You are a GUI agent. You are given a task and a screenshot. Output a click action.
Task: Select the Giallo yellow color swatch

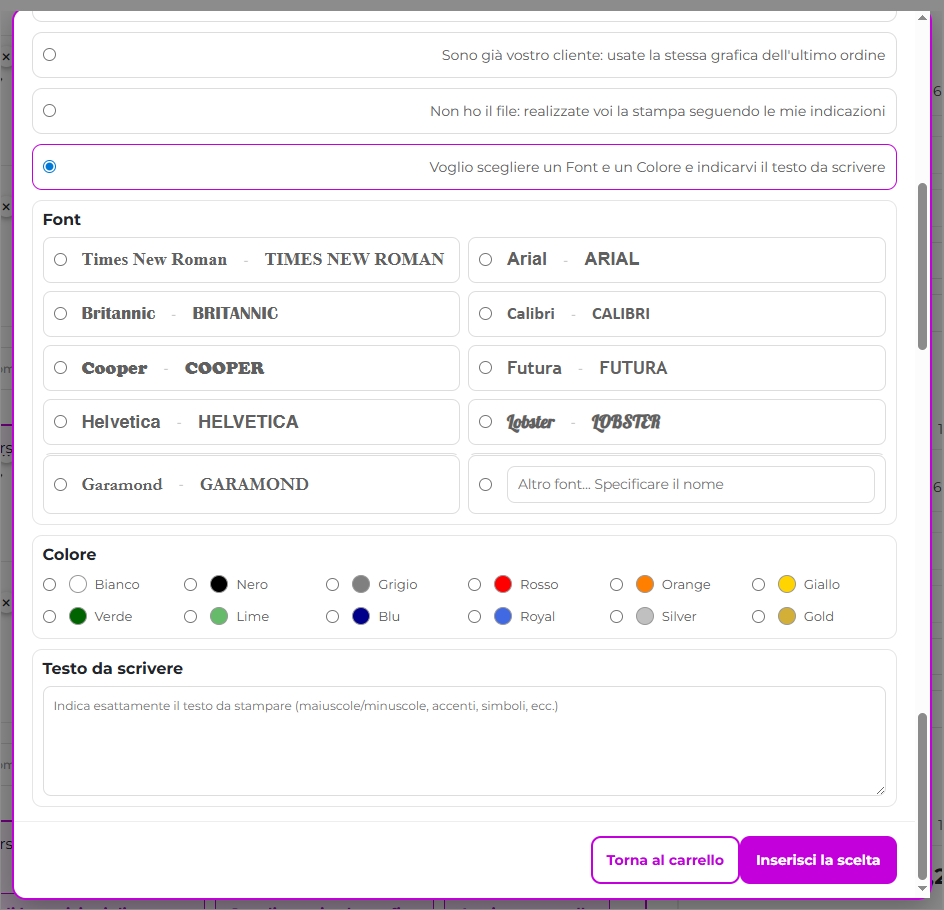pyautogui.click(x=787, y=585)
